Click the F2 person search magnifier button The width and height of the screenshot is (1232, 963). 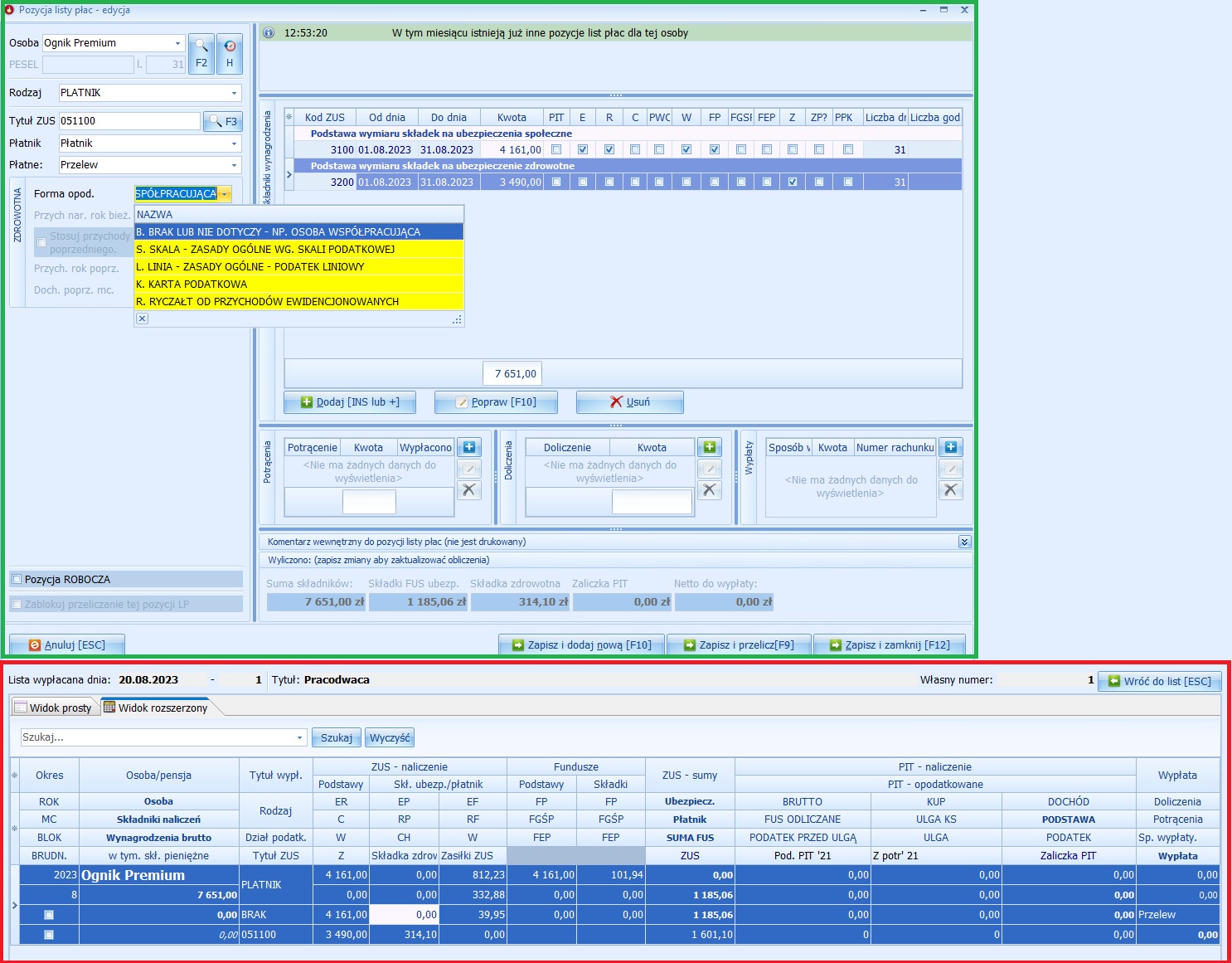(x=201, y=54)
